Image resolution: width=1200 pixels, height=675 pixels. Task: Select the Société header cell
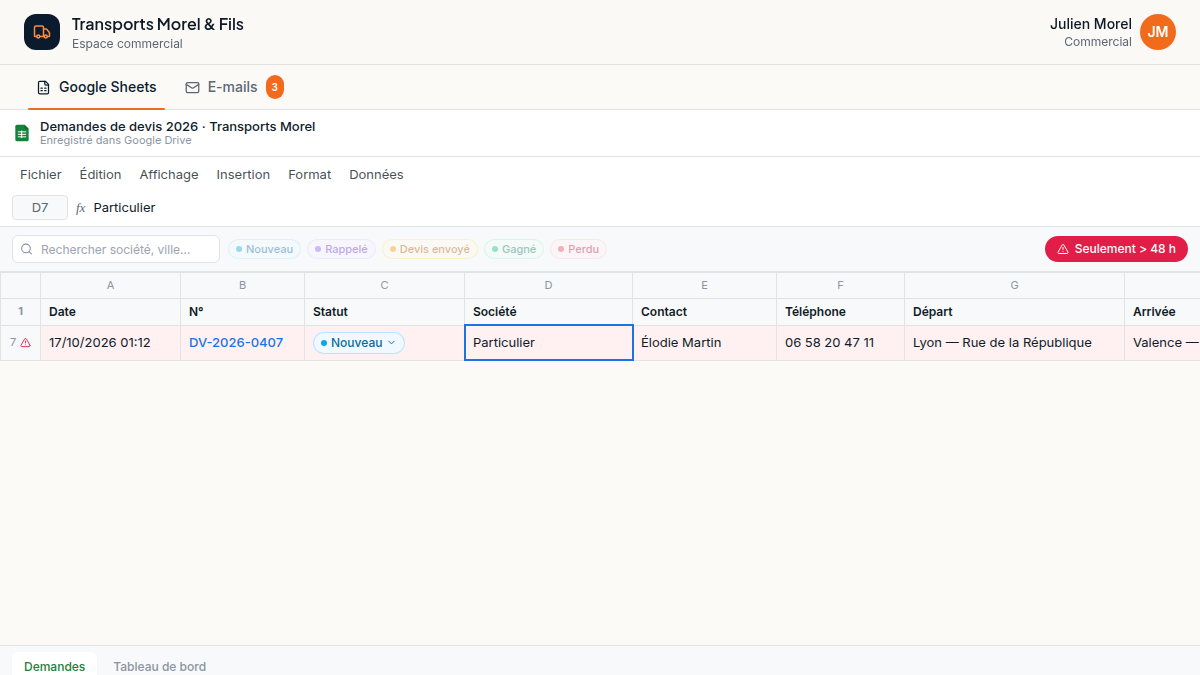pos(549,312)
